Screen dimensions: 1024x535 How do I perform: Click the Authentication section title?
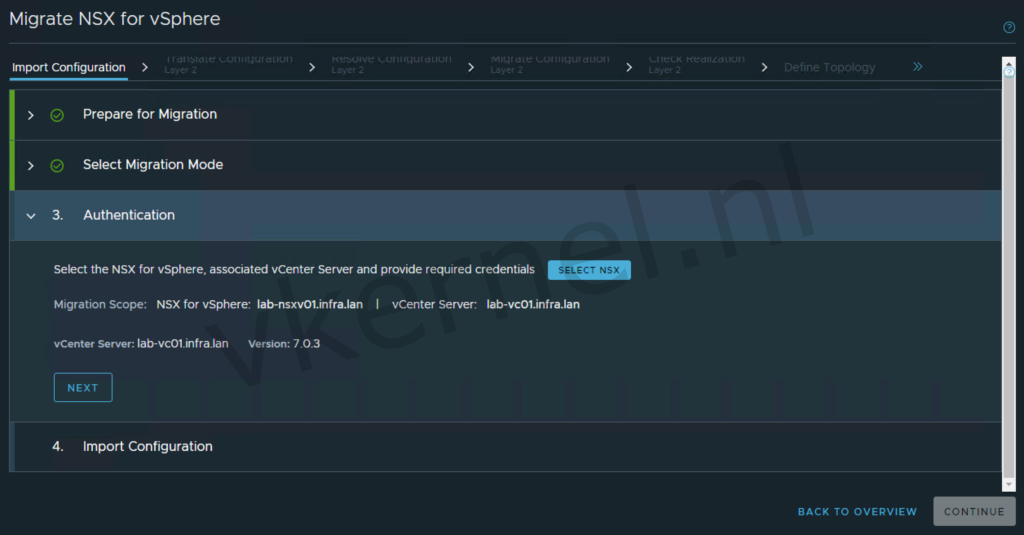click(x=129, y=215)
